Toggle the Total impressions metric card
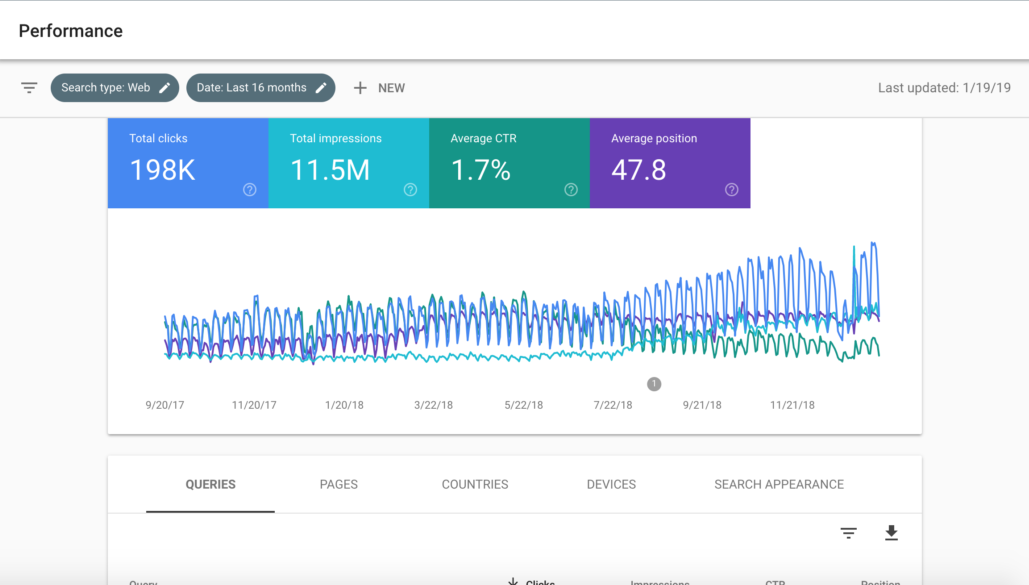 pyautogui.click(x=349, y=163)
